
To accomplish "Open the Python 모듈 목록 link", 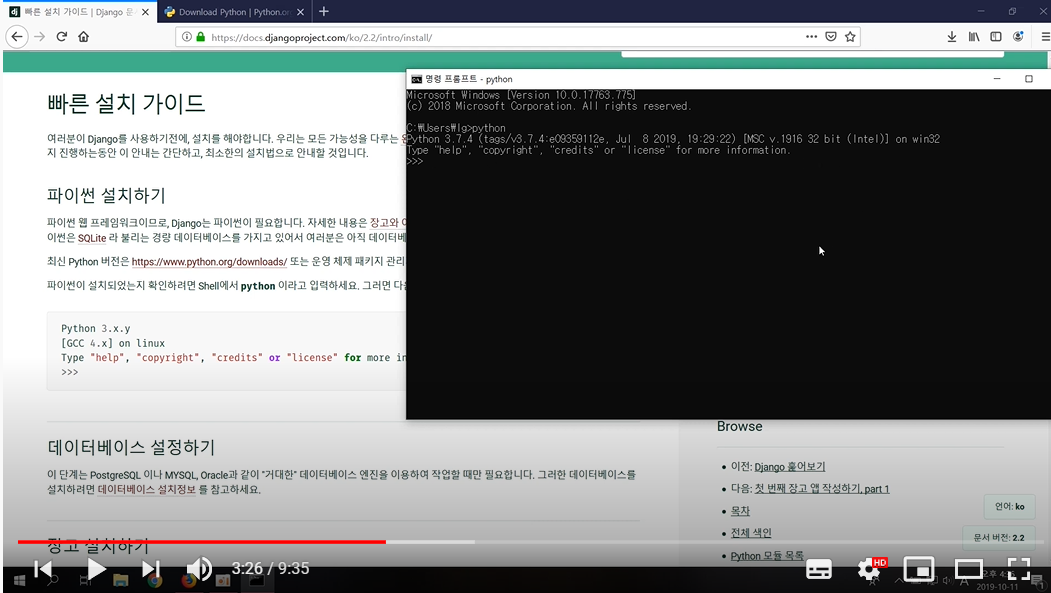I will (767, 555).
